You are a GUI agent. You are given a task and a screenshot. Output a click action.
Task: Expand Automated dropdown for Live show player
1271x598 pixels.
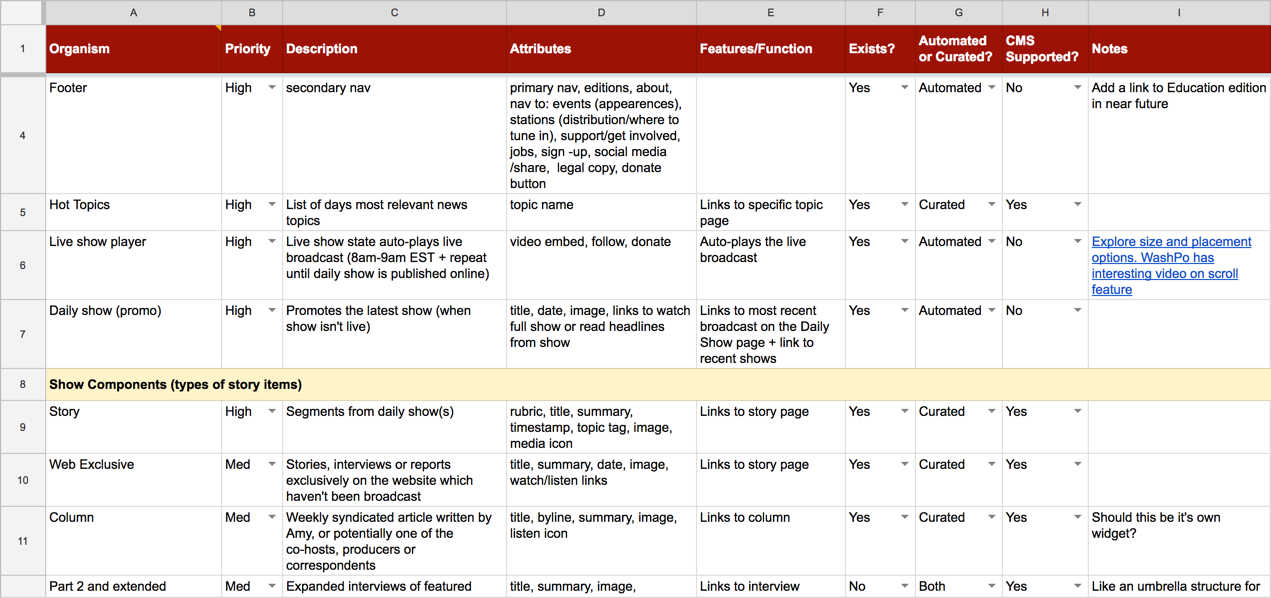pos(991,242)
